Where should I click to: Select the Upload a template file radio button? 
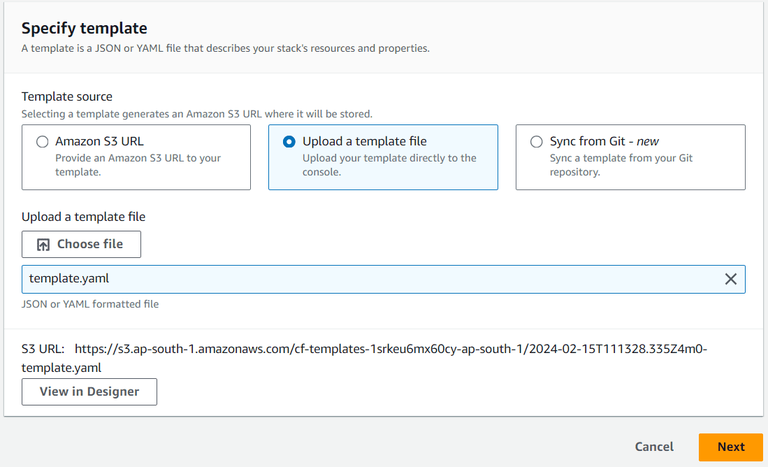tap(289, 142)
